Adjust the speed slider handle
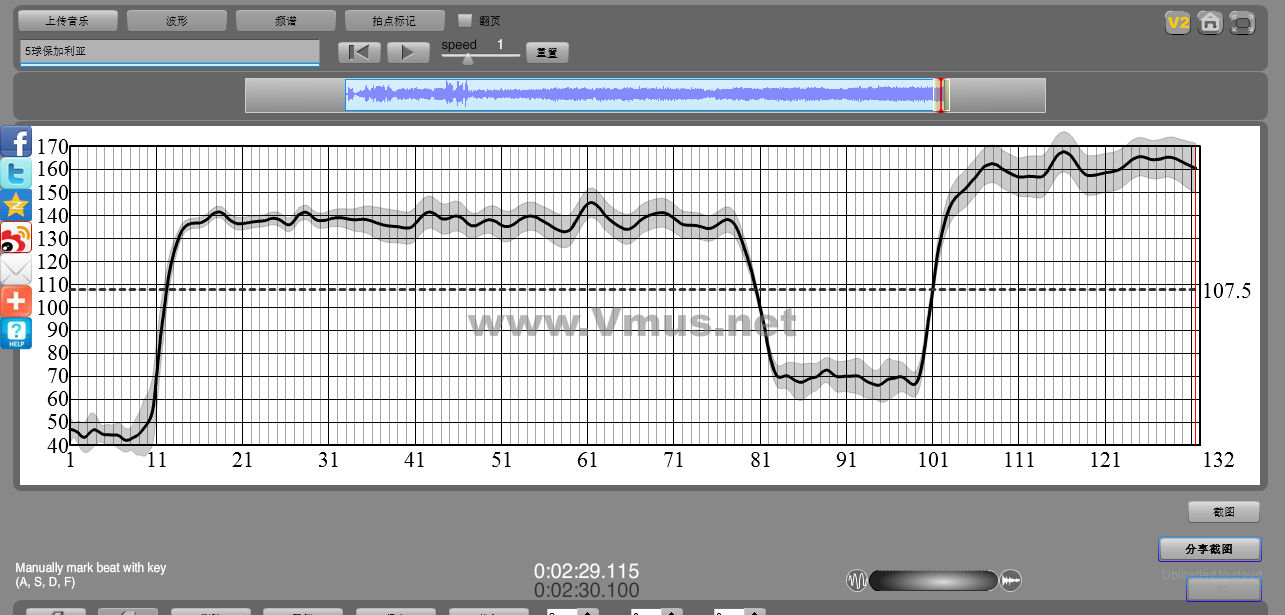Screen dimensions: 1285x615 pyautogui.click(x=467, y=58)
